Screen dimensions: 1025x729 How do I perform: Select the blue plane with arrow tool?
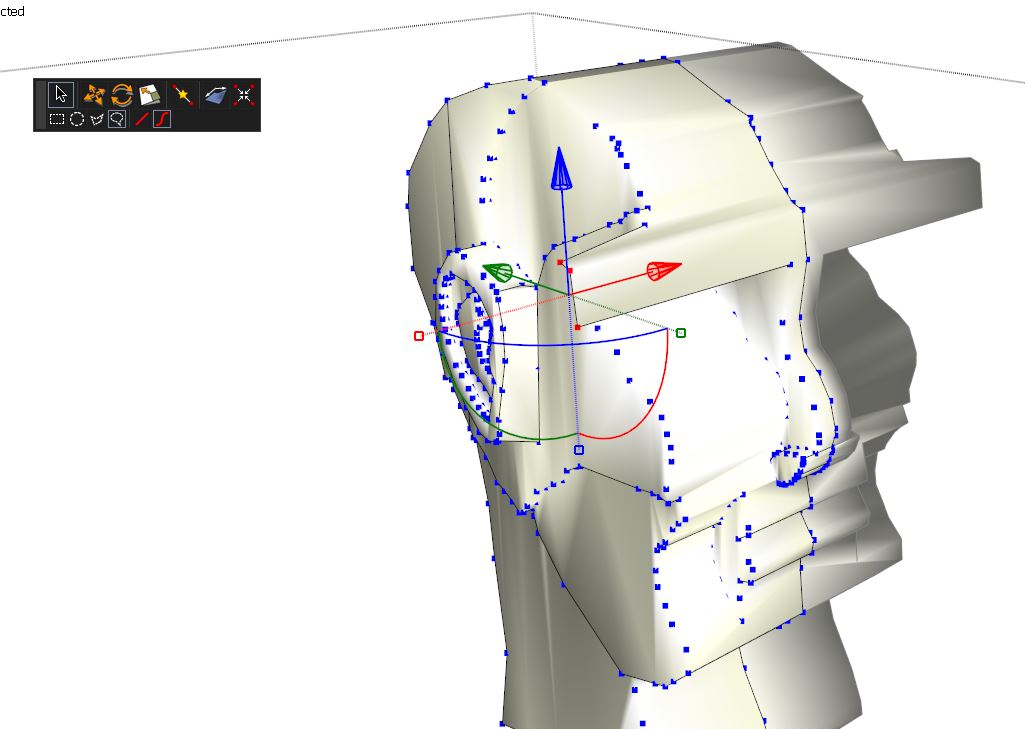point(215,95)
